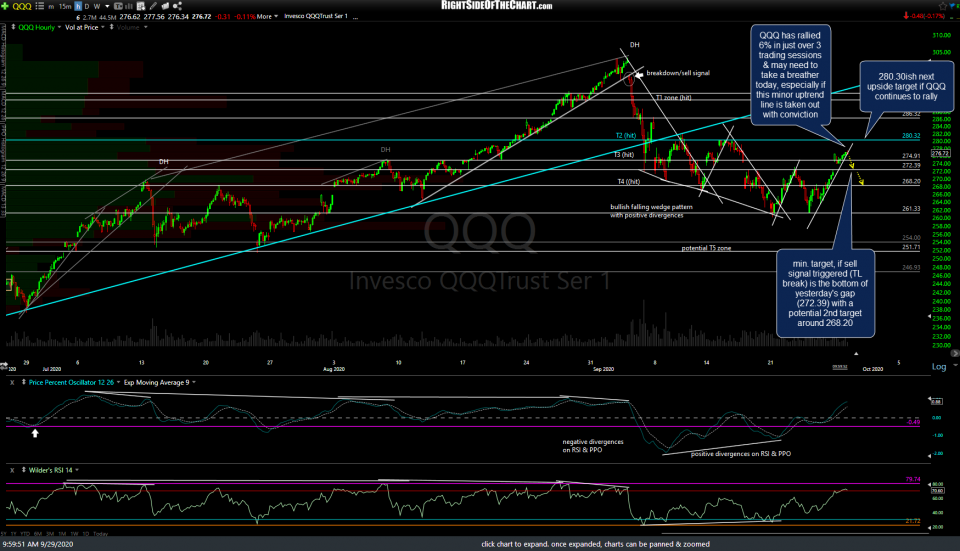Click the RightSideOfTheChart.com logo
This screenshot has width=960, height=551.
tap(497, 6)
